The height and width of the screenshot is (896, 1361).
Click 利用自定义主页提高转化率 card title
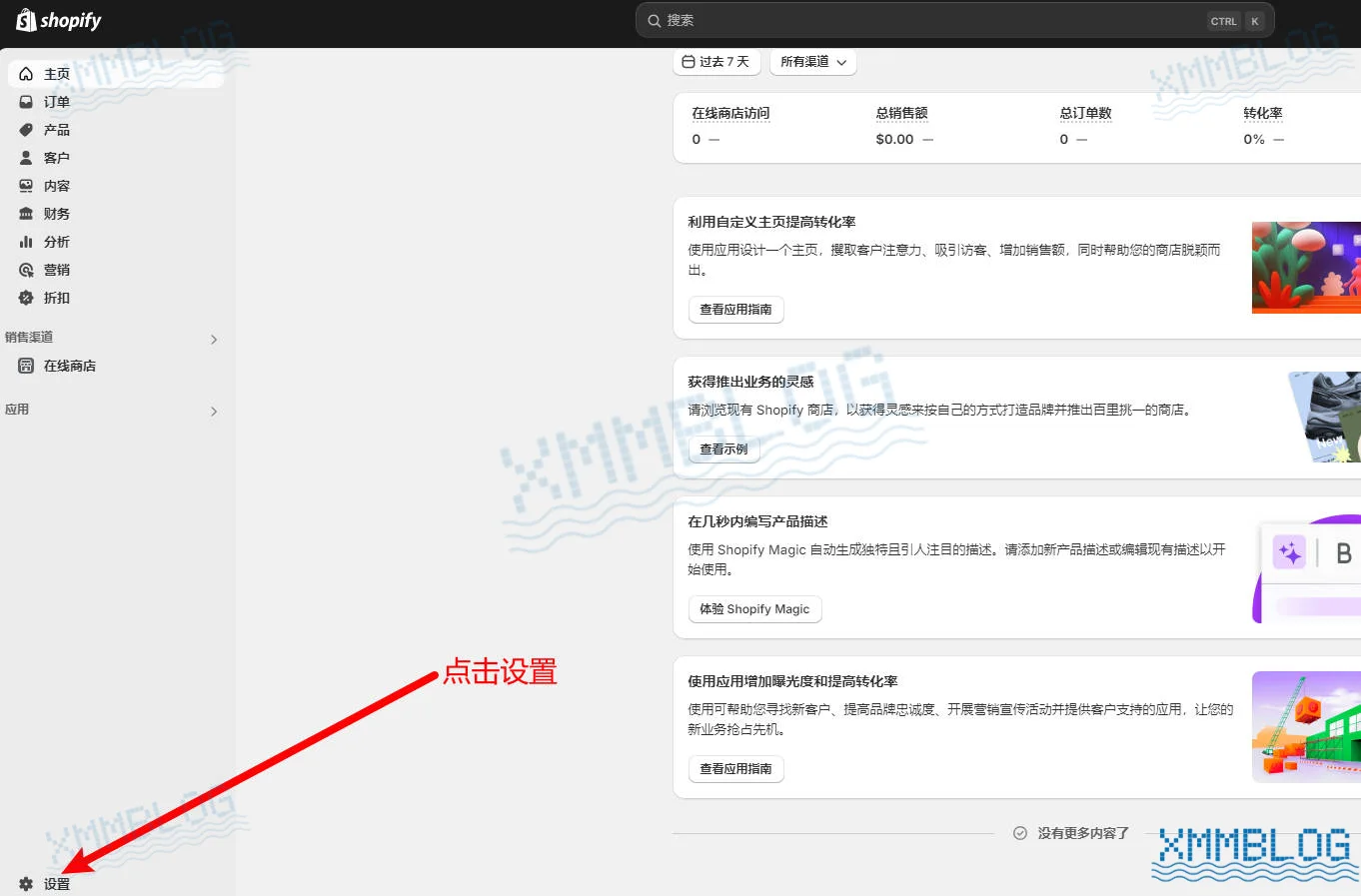coord(771,222)
